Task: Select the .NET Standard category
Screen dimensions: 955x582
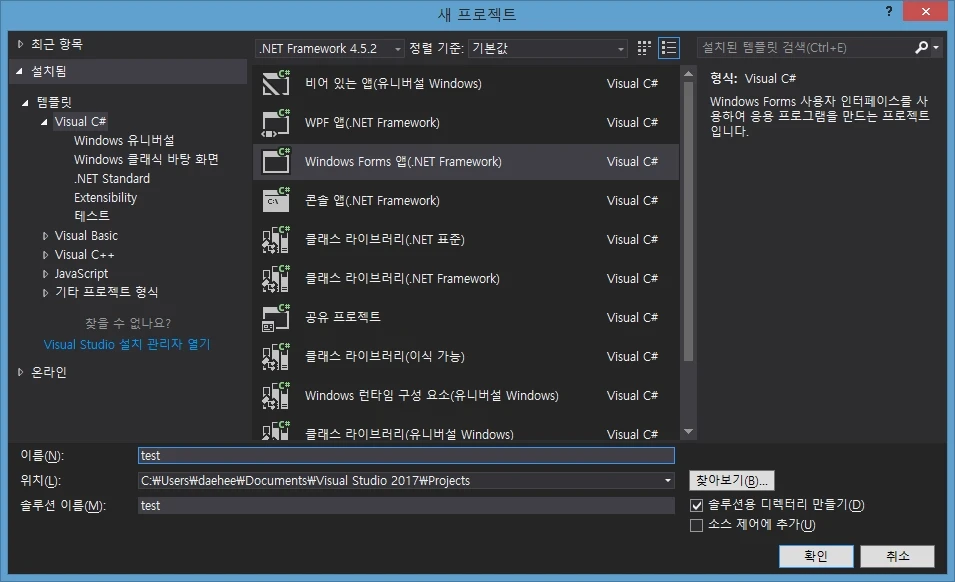Action: (x=112, y=179)
